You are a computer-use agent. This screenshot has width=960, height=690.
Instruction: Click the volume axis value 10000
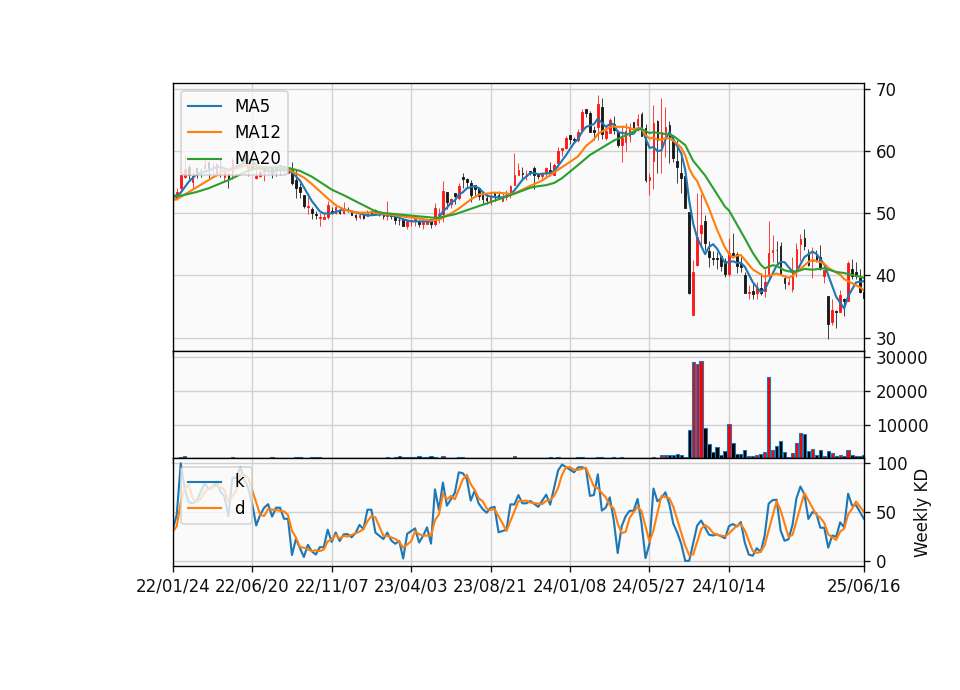901,426
